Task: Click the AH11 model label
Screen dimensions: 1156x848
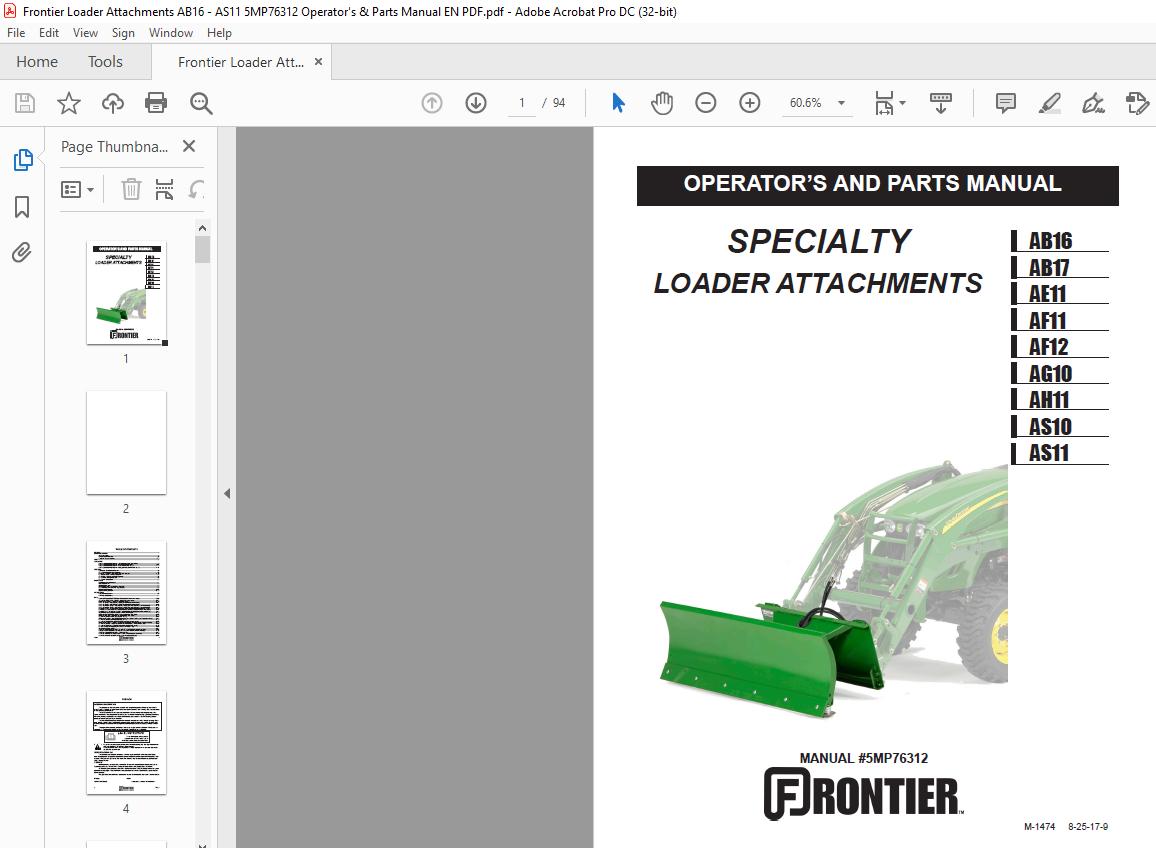Action: pyautogui.click(x=1048, y=400)
